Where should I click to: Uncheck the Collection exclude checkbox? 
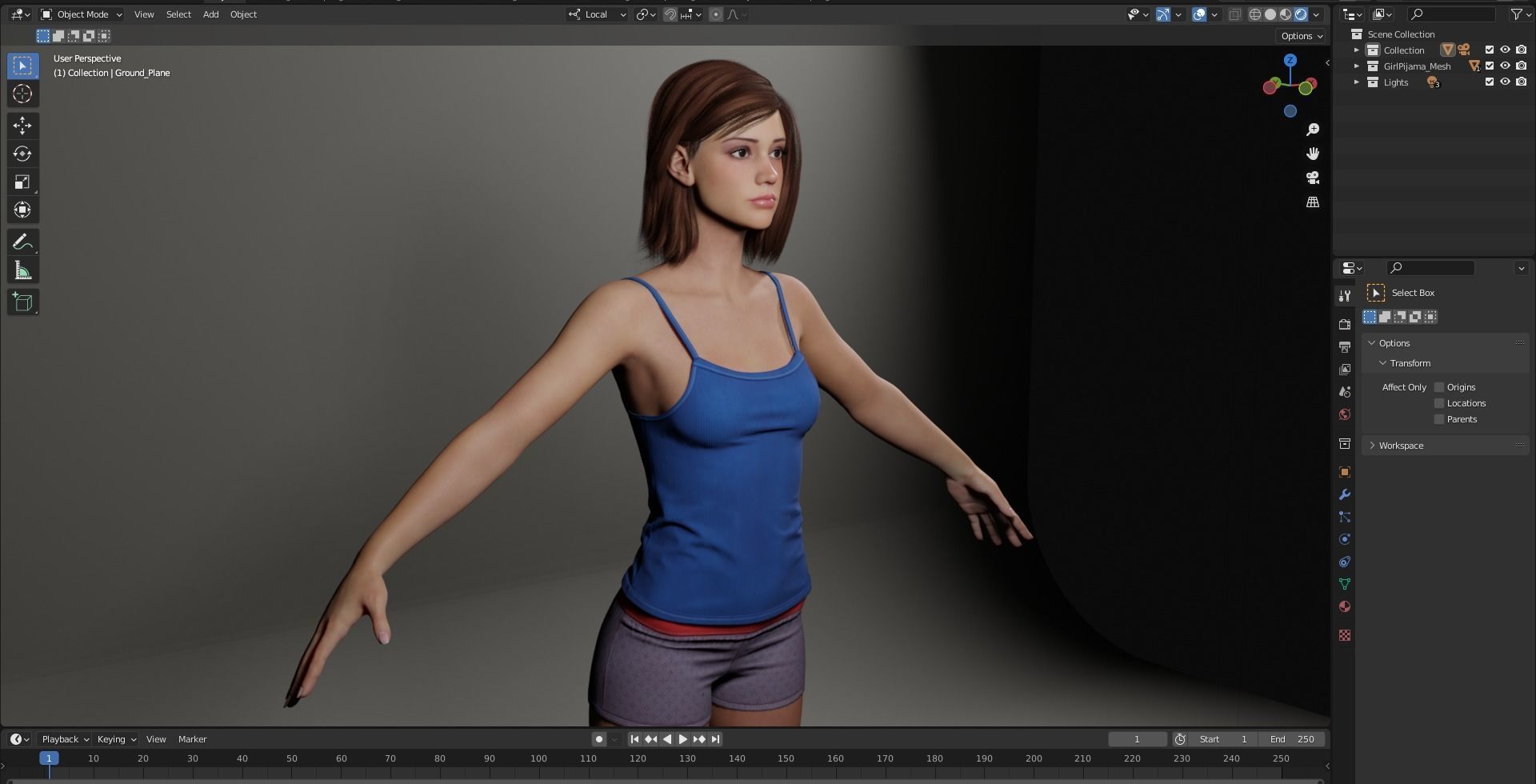click(x=1490, y=50)
